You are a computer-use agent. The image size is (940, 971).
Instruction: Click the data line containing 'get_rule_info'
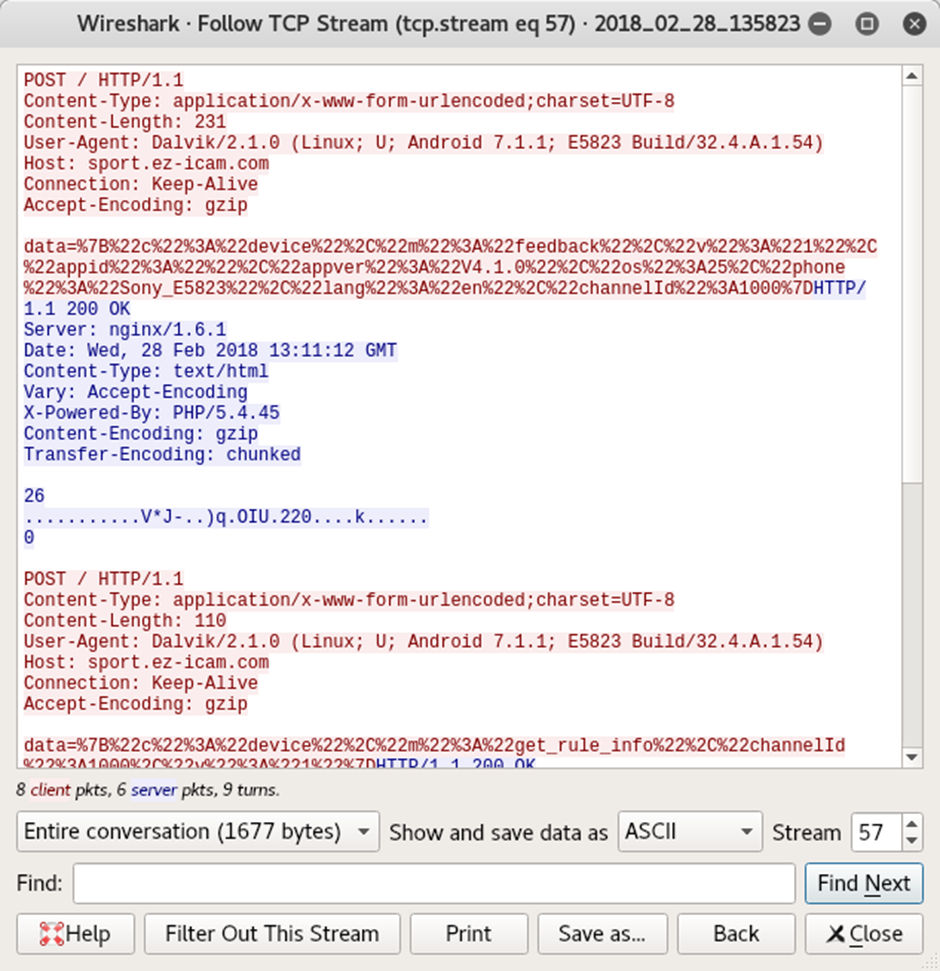[434, 745]
